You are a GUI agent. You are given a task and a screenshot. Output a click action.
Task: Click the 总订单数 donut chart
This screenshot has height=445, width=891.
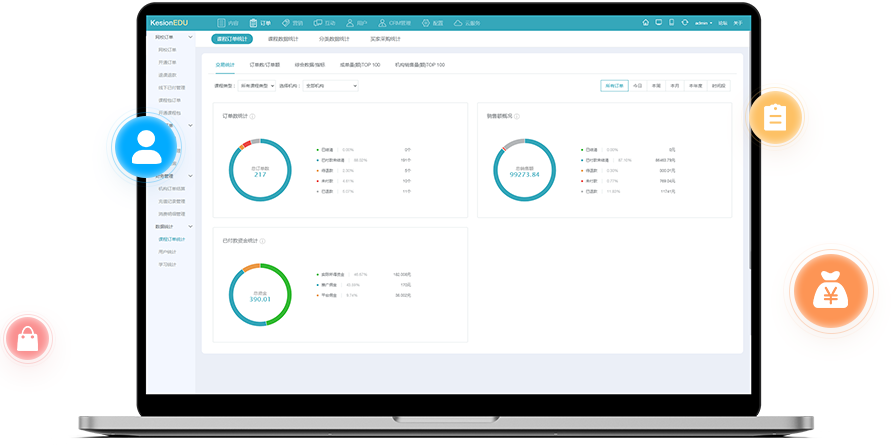(260, 170)
